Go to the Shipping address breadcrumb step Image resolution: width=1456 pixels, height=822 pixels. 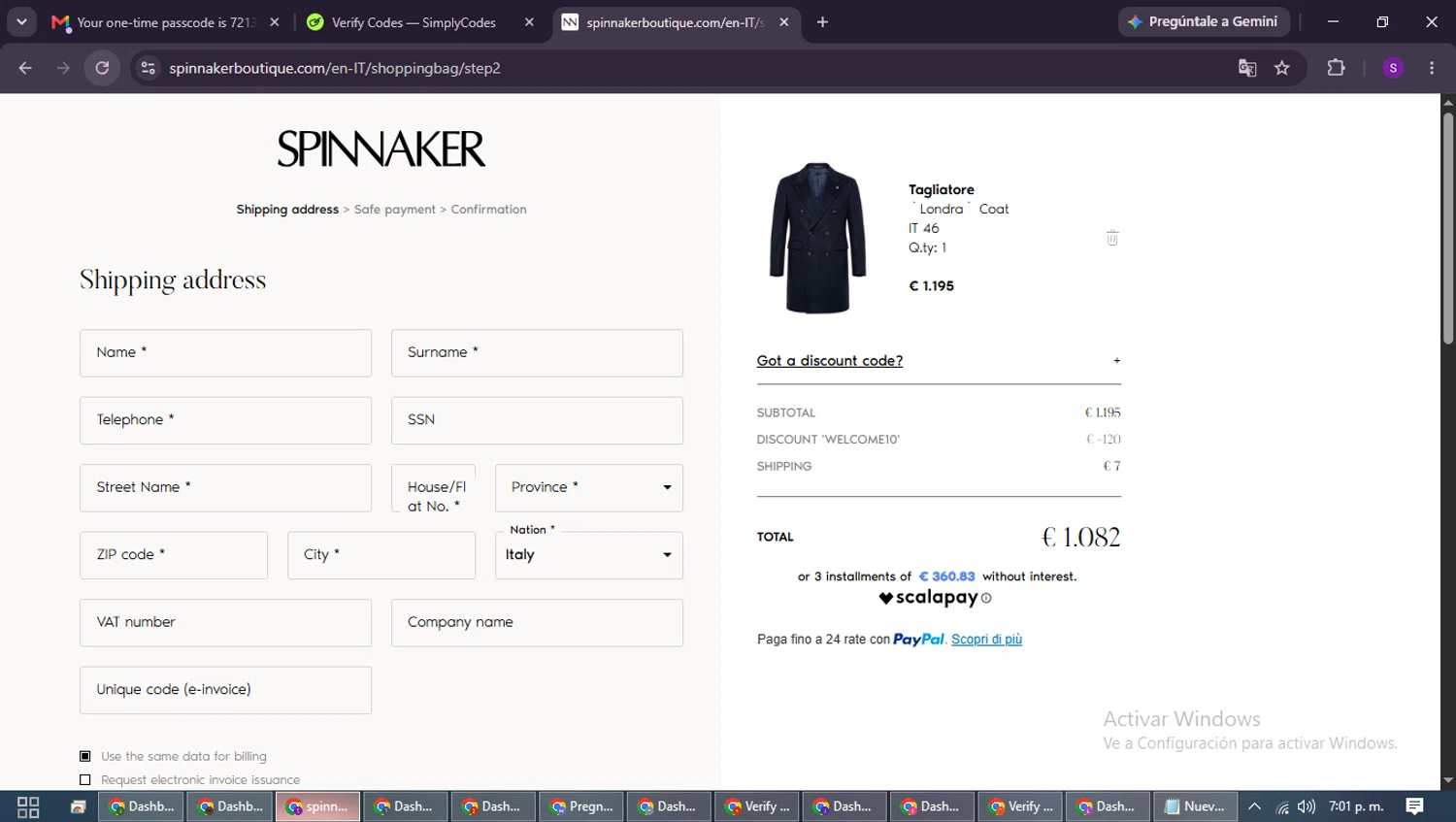(287, 210)
